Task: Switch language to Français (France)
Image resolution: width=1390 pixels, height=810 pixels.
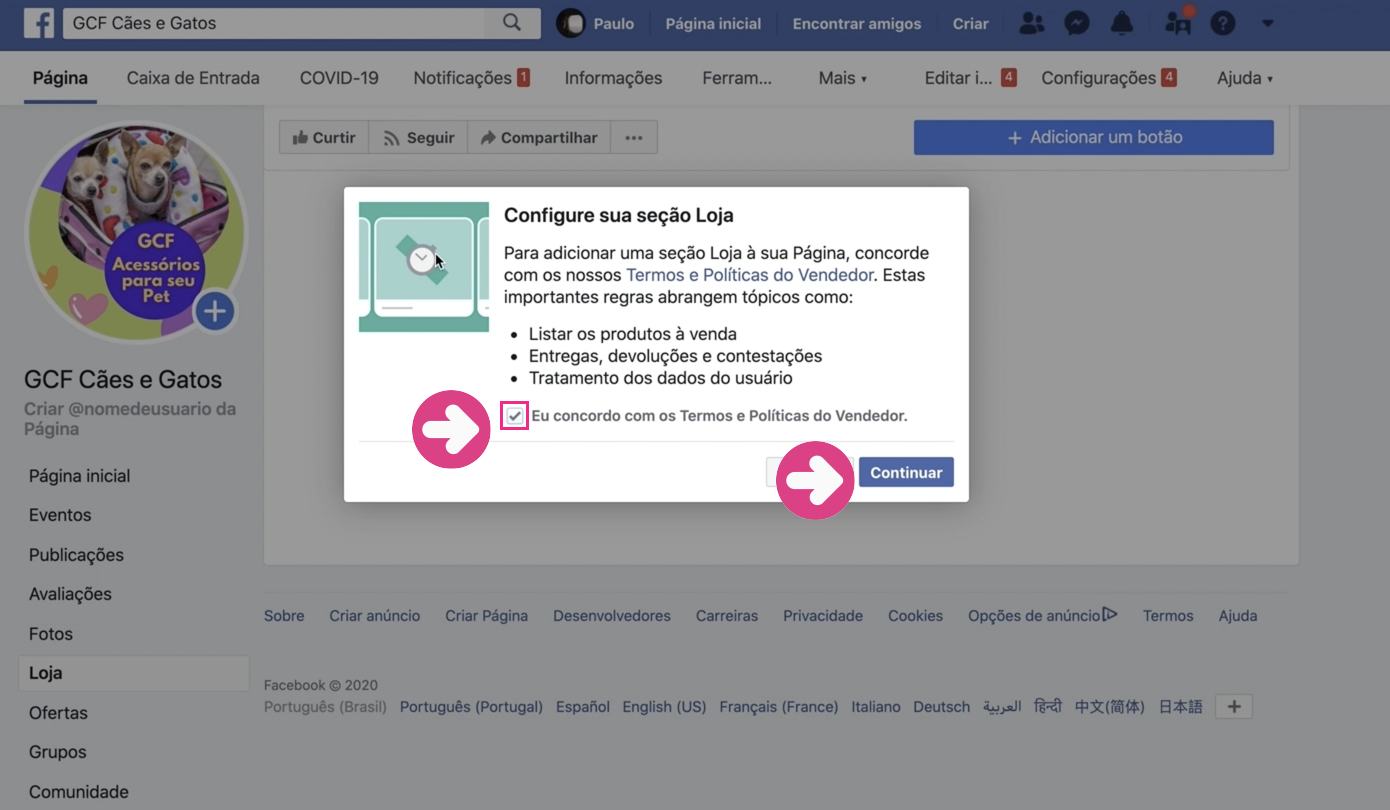Action: (779, 707)
